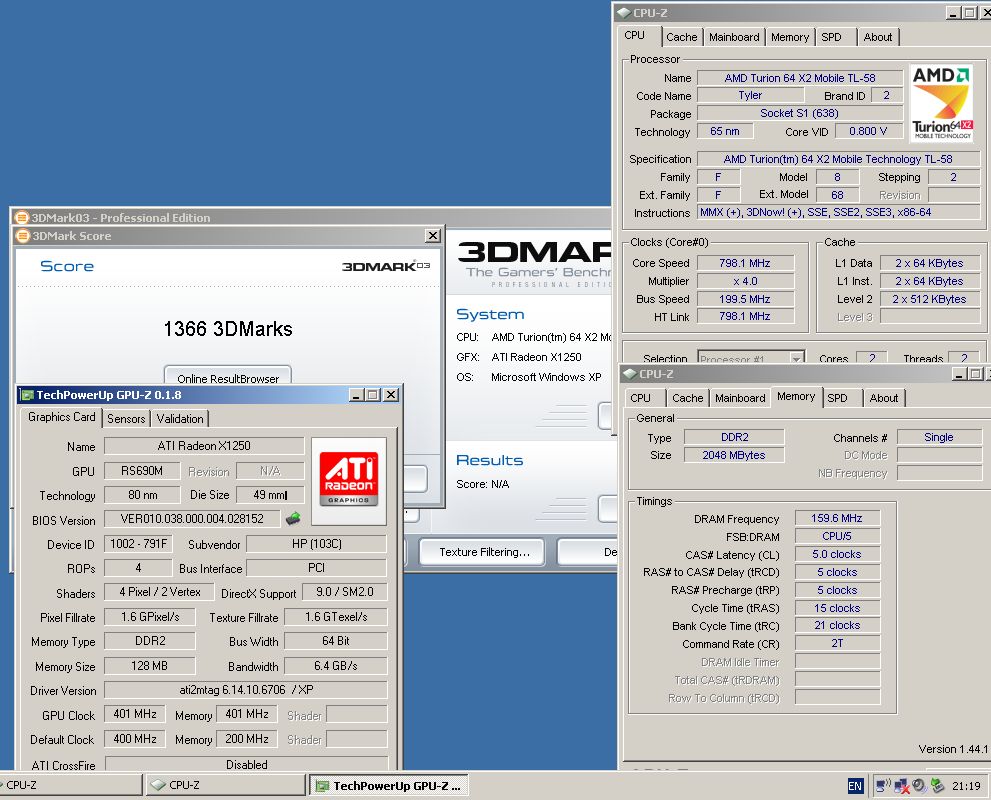
Task: Click the top CPU-Z window title icon
Action: pyautogui.click(x=624, y=12)
